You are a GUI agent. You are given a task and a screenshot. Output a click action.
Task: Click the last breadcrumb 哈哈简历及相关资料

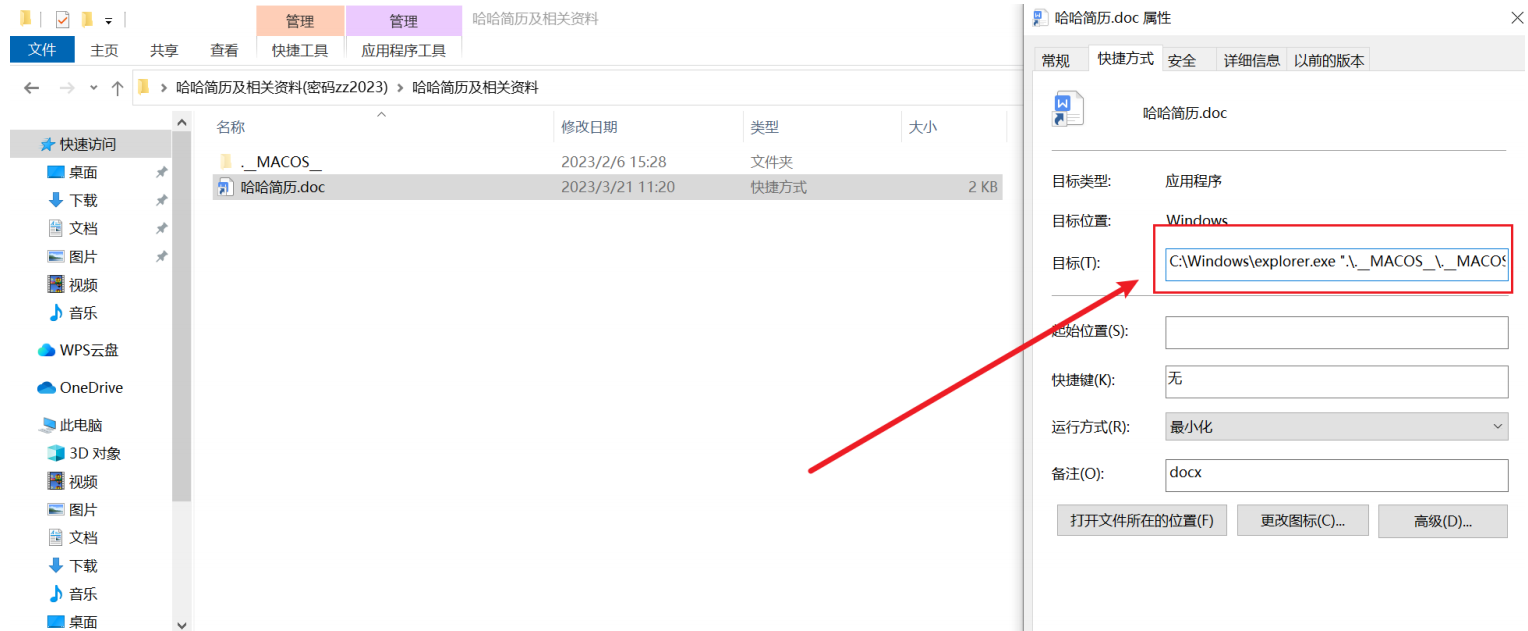475,88
